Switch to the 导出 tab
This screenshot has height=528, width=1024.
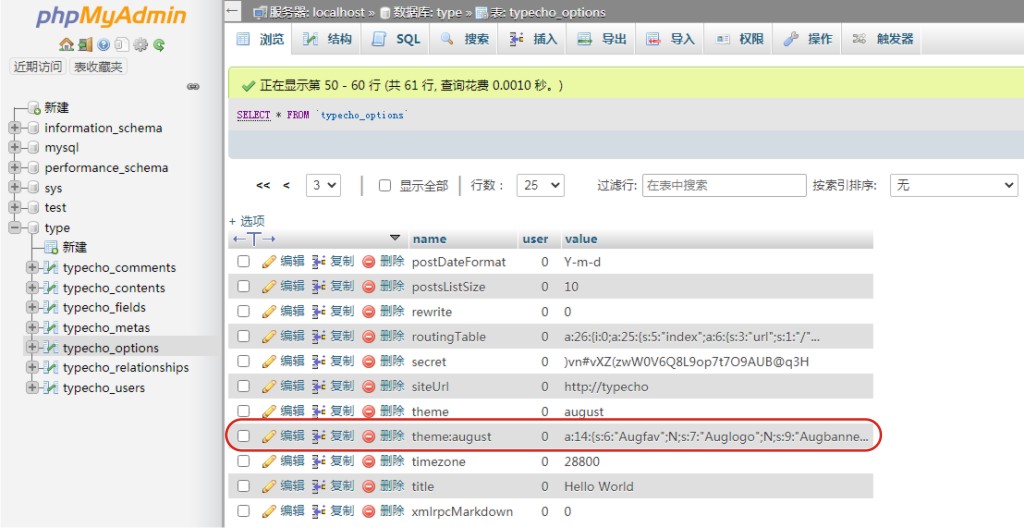(x=602, y=39)
